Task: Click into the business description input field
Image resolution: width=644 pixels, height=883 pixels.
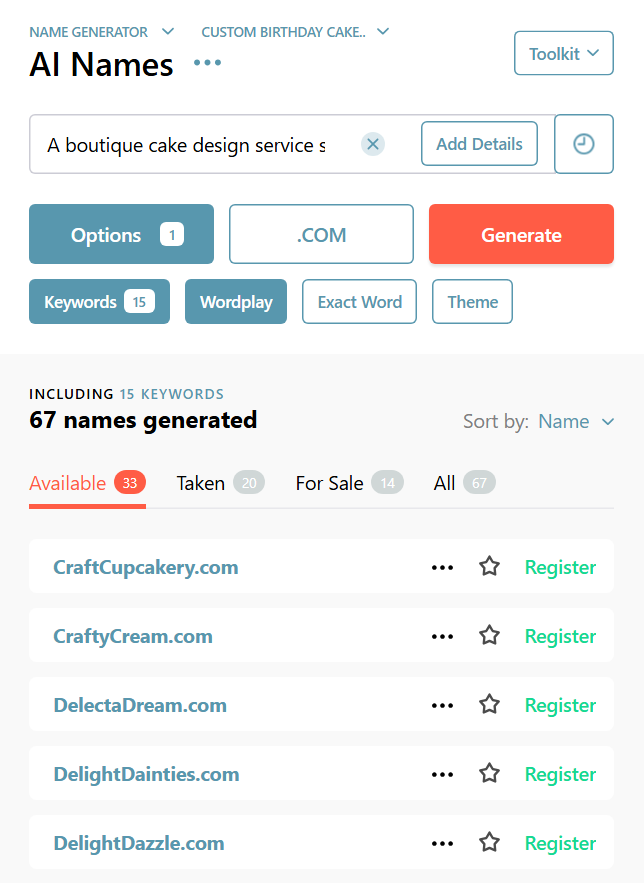Action: click(x=186, y=145)
